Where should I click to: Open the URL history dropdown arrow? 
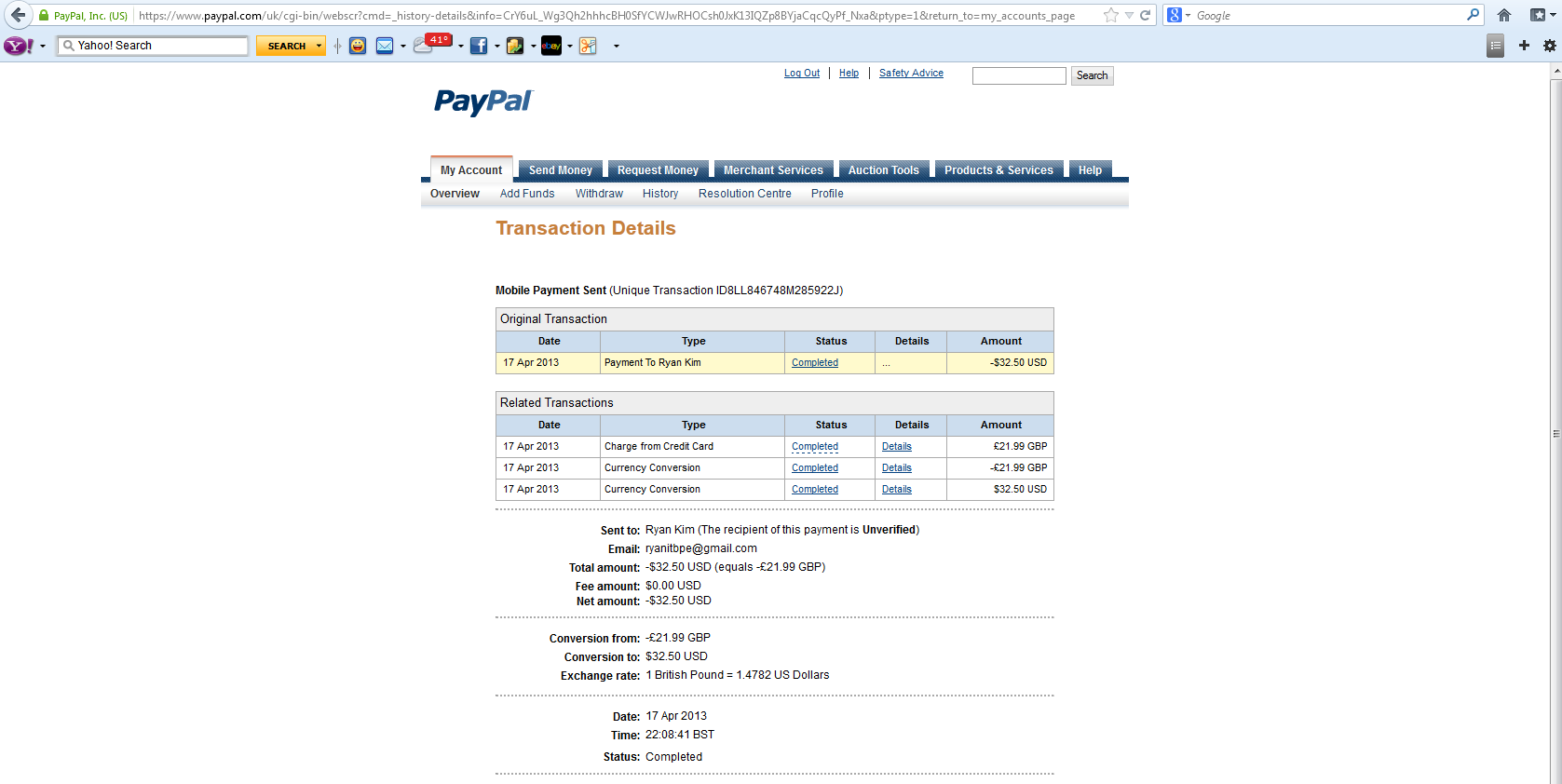click(x=1129, y=16)
